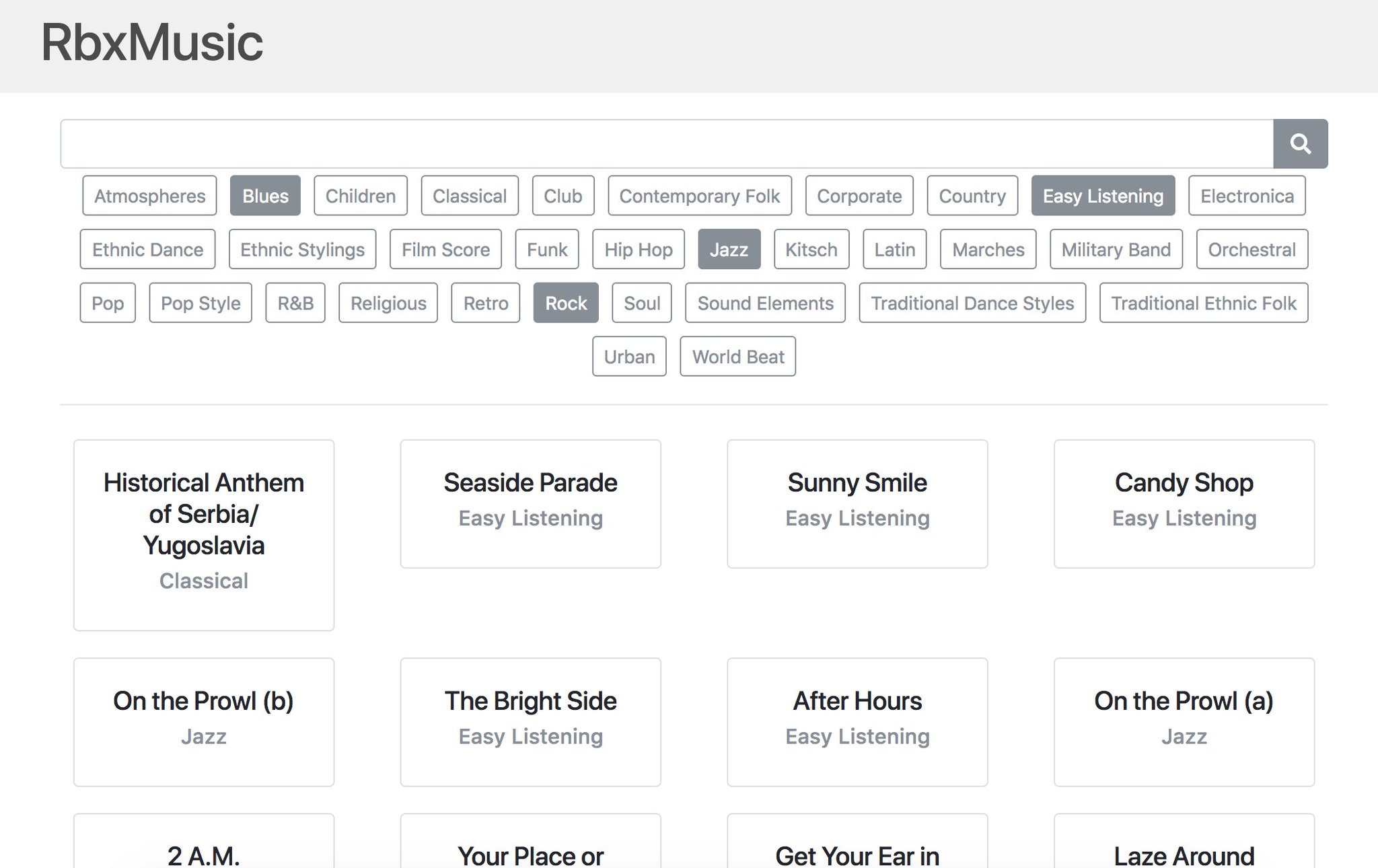Screen dimensions: 1378x868
Task: Enable the Traditional Ethnic Folk filter
Action: 1203,303
